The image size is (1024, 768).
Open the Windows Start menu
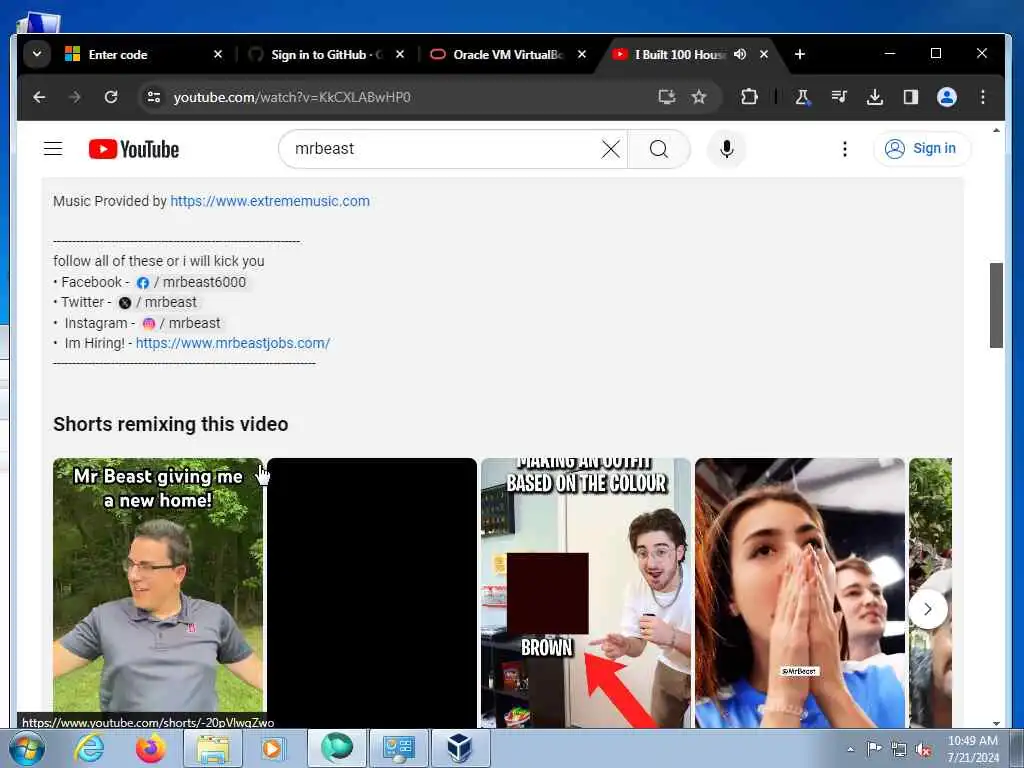27,748
